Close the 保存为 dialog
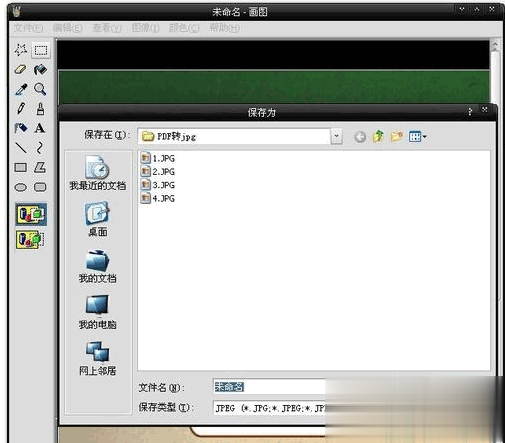 tap(485, 110)
